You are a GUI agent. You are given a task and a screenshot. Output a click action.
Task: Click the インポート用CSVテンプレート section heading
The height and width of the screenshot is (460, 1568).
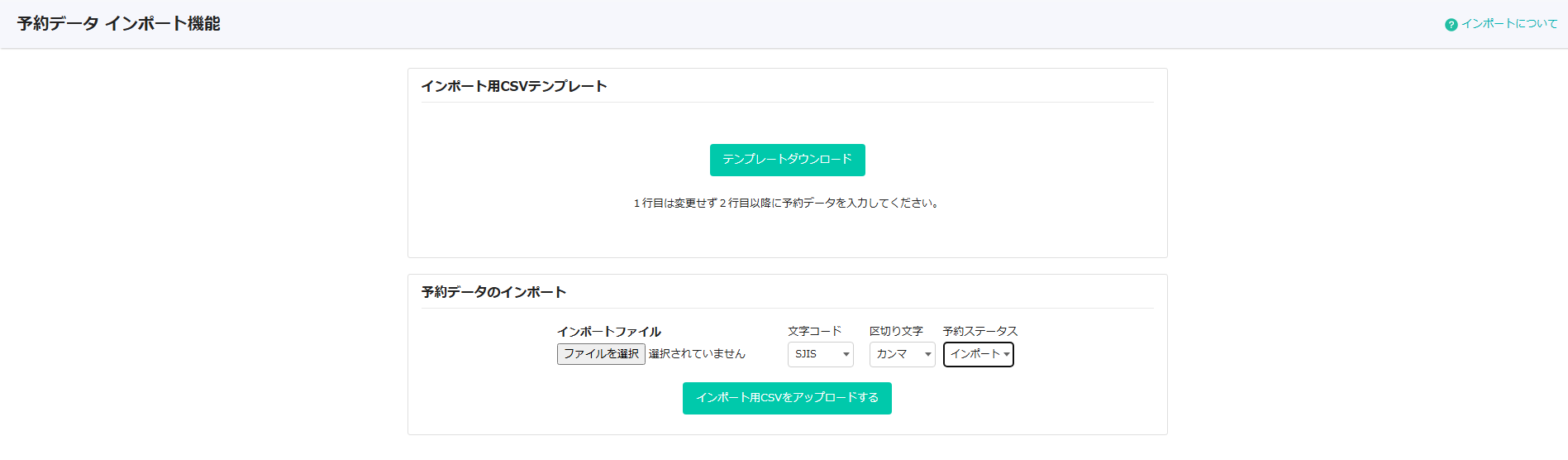[x=514, y=86]
